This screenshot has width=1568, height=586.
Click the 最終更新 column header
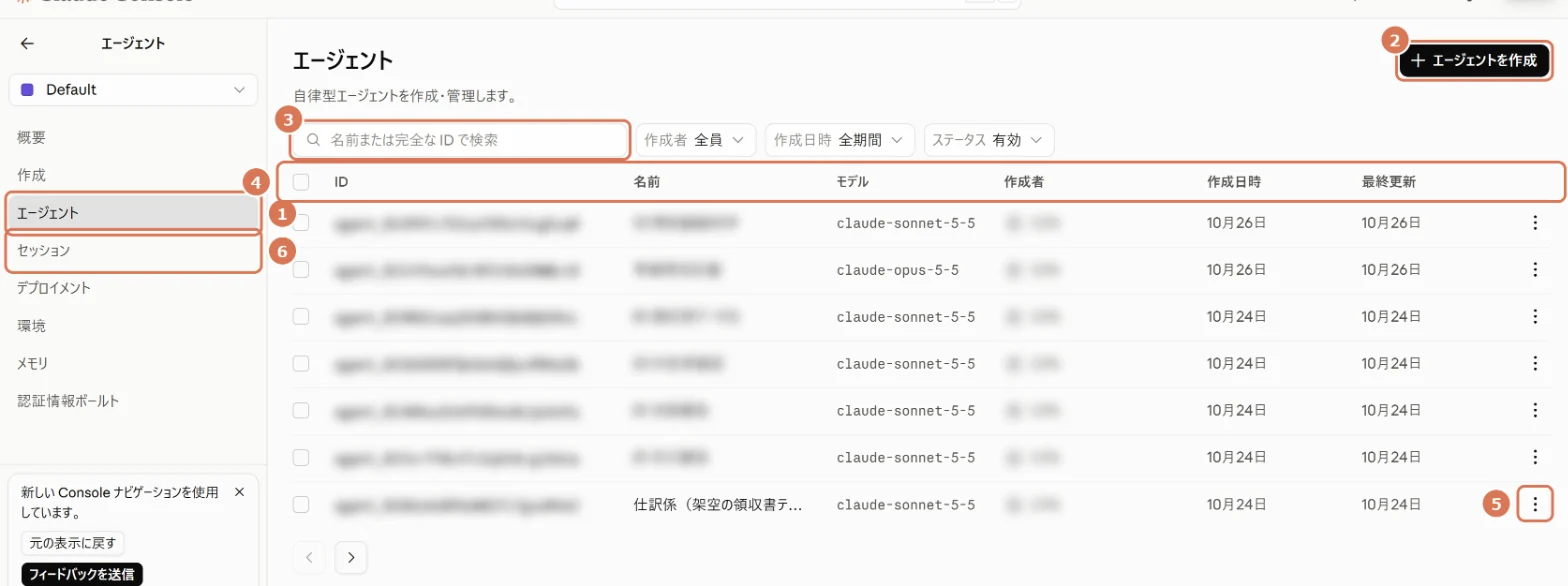click(1388, 182)
